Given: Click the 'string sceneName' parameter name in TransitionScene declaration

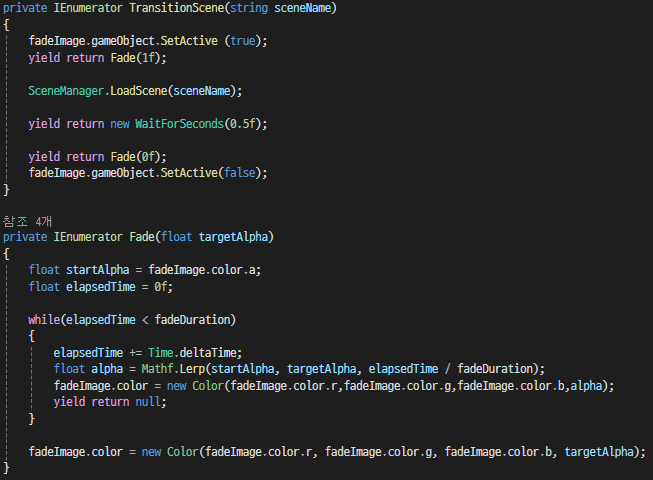Looking at the screenshot, I should (303, 8).
